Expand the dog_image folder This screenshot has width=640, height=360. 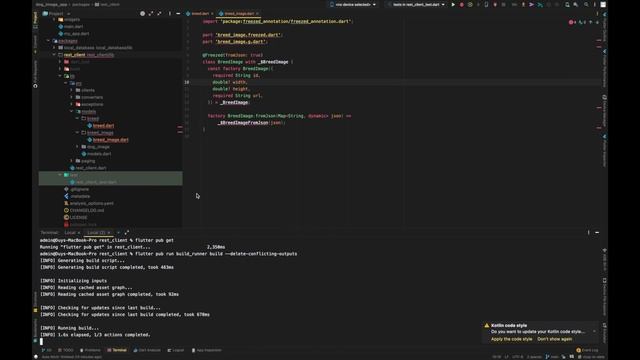tap(78, 147)
